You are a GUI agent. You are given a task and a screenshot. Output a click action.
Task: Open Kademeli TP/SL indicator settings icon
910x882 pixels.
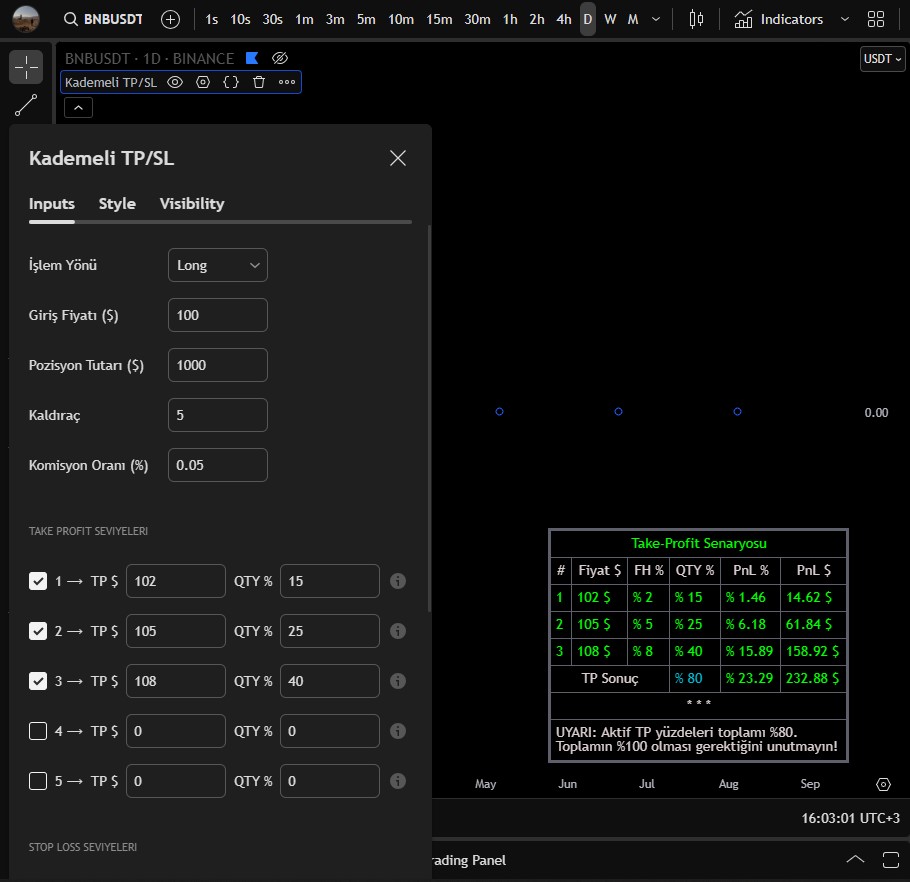tap(203, 82)
